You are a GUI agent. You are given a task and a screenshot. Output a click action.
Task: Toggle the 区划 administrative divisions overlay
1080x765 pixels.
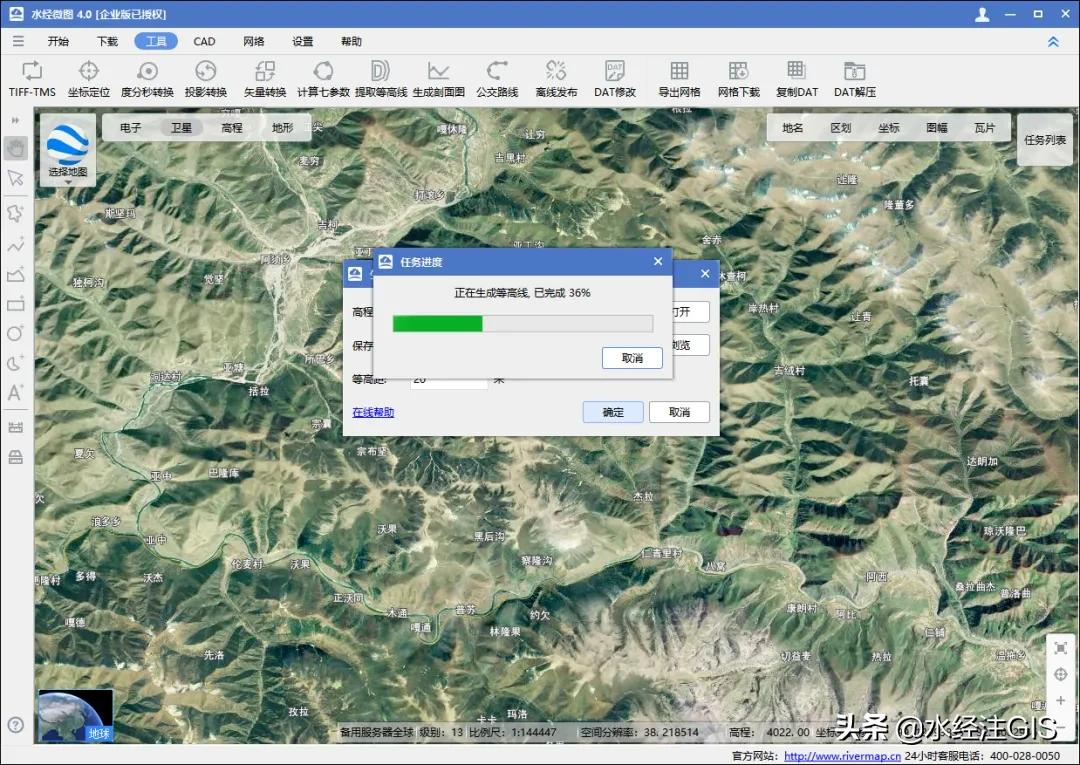point(841,127)
